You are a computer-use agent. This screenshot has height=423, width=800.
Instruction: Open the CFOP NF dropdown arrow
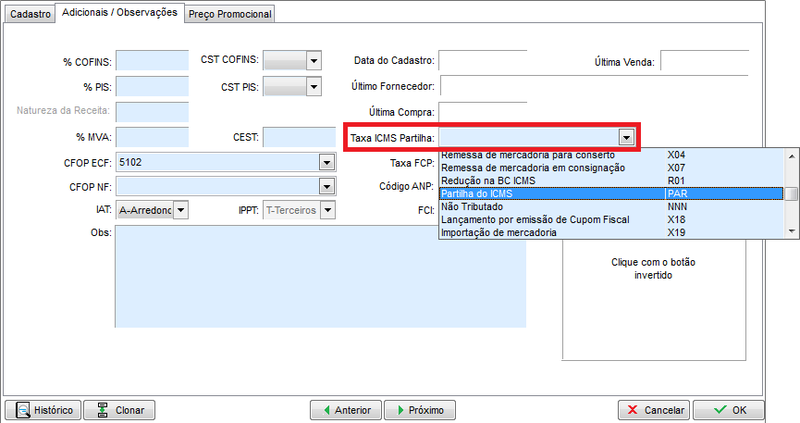(325, 186)
